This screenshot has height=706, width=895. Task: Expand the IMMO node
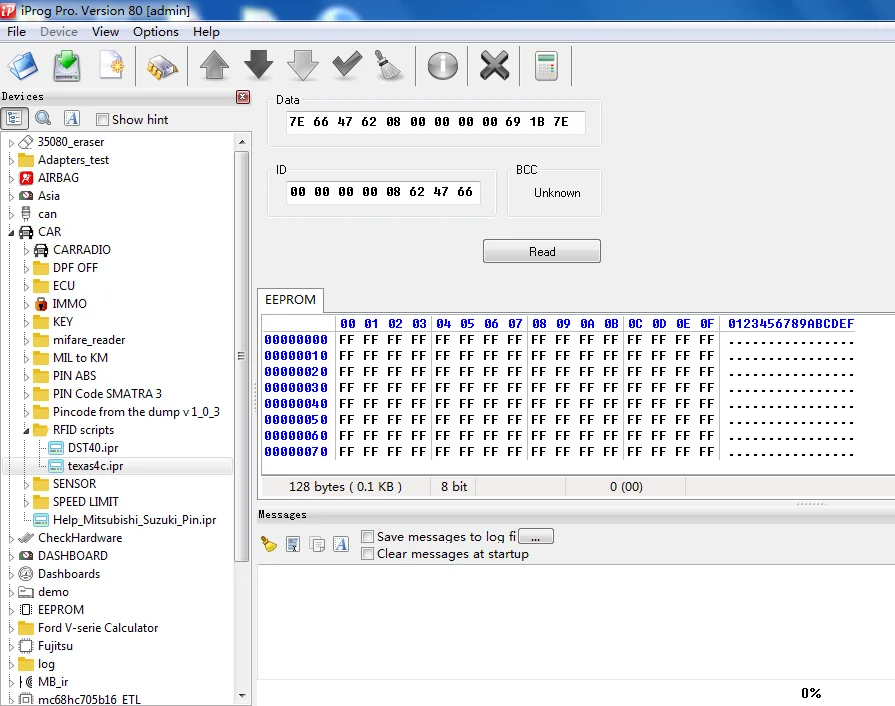pos(26,304)
